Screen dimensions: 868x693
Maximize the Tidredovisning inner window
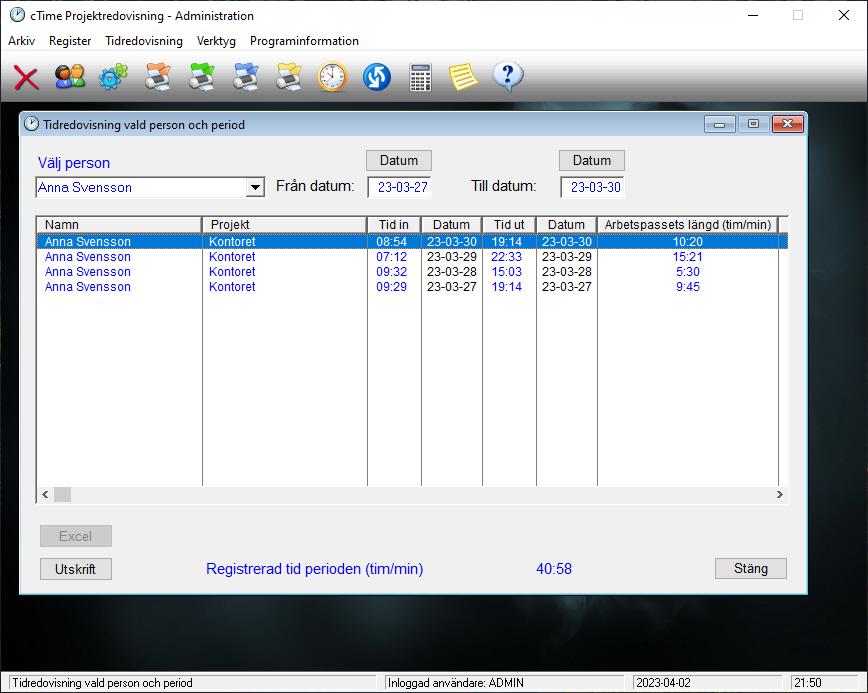[753, 124]
